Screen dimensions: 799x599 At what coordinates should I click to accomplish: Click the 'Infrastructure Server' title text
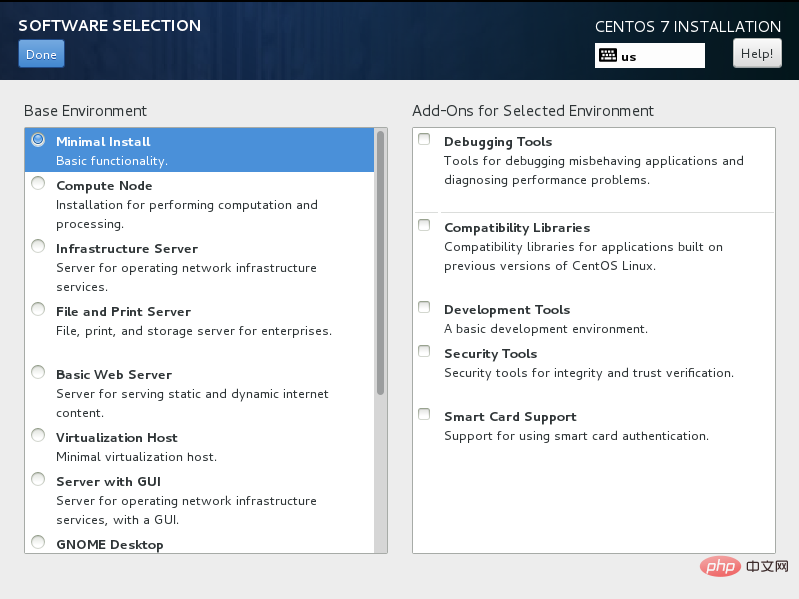[x=127, y=249]
